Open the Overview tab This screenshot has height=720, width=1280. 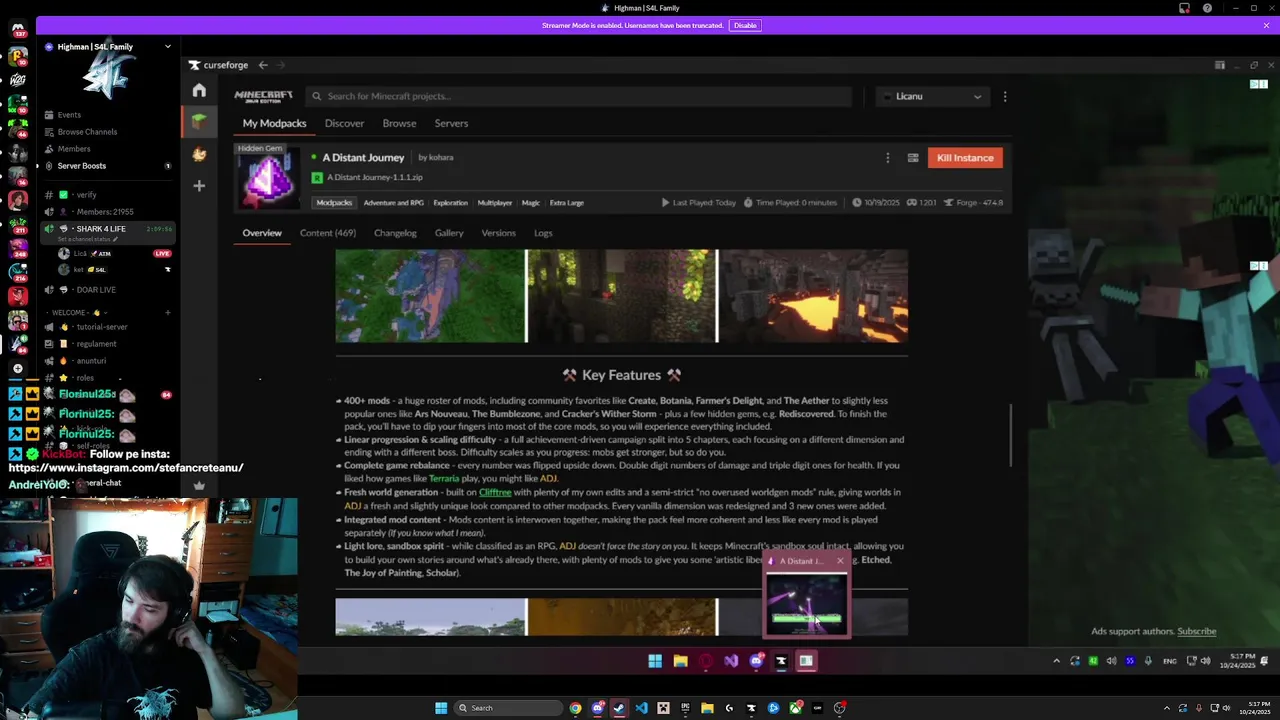(262, 233)
